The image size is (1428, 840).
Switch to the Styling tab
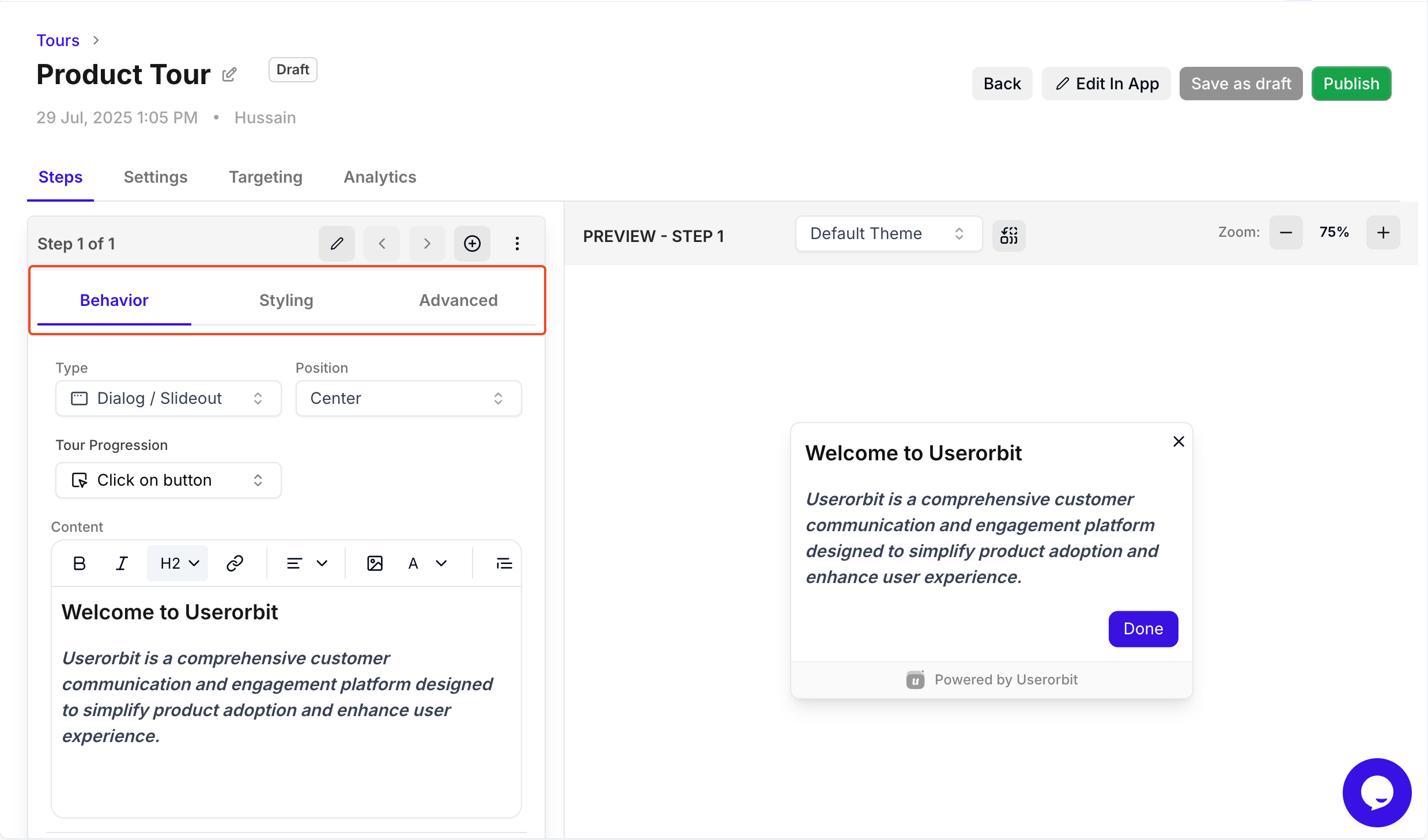pyautogui.click(x=286, y=300)
